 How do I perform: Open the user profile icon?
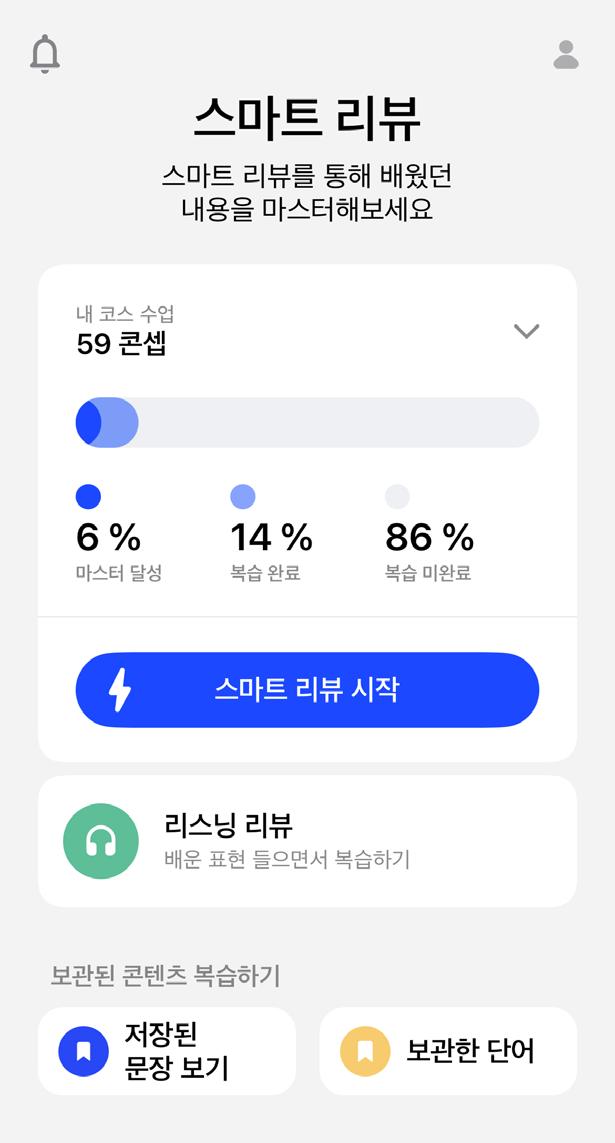566,55
